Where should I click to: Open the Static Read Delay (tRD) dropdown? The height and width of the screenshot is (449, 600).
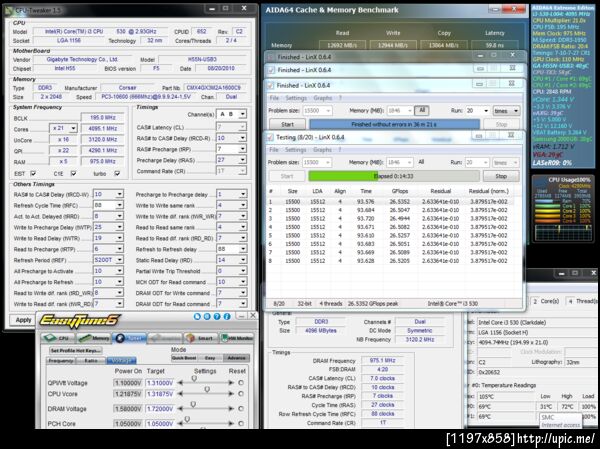click(242, 260)
